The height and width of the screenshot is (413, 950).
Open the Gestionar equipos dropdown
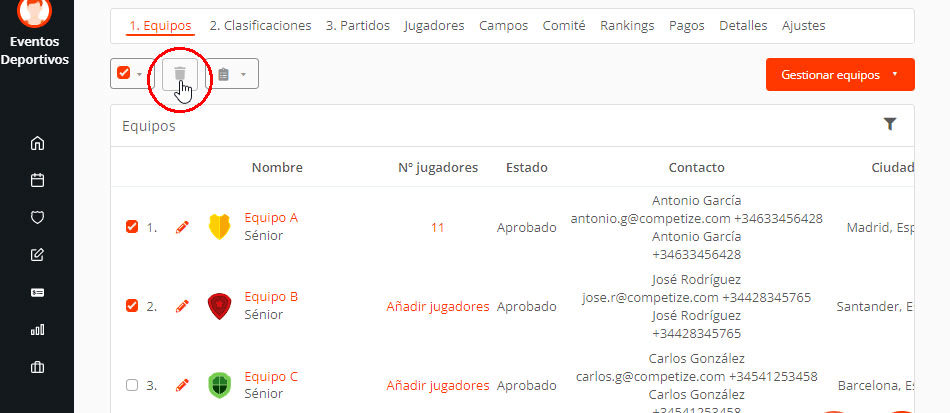point(840,74)
